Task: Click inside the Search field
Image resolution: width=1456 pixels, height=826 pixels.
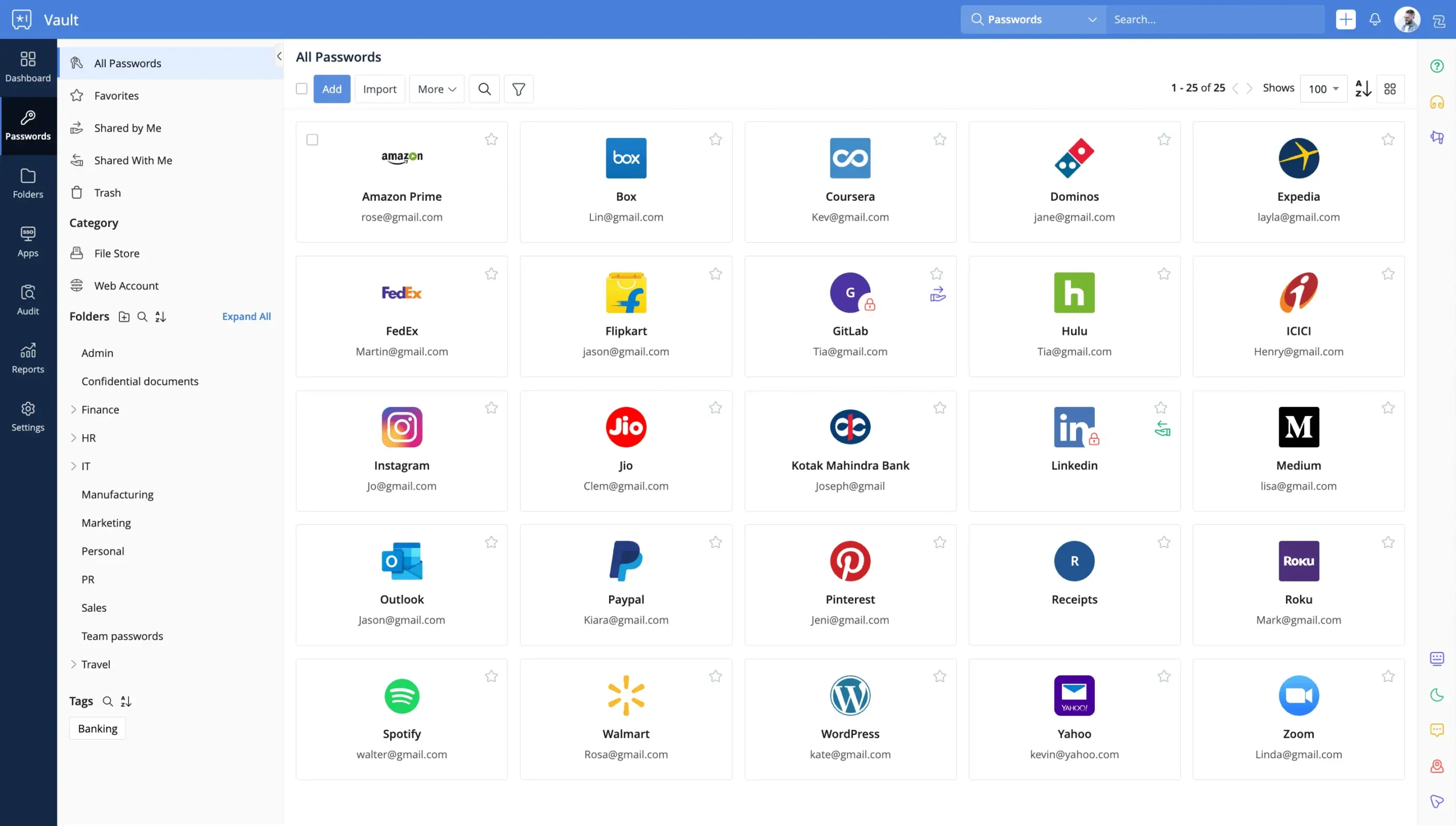Action: [1194, 19]
